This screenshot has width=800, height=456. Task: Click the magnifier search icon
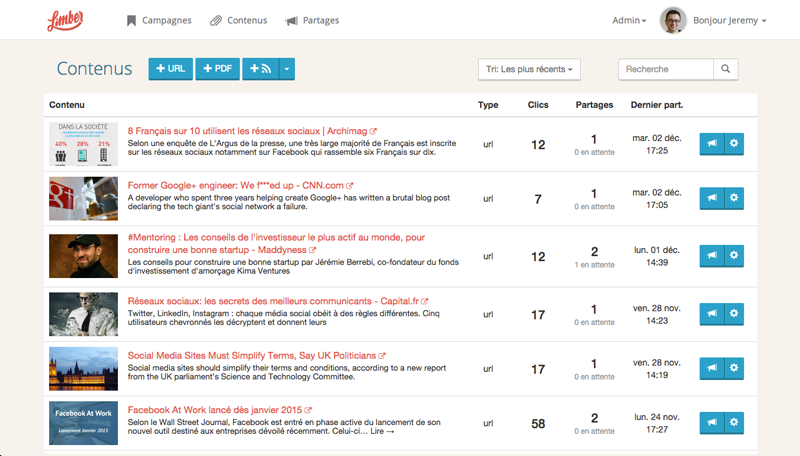726,69
